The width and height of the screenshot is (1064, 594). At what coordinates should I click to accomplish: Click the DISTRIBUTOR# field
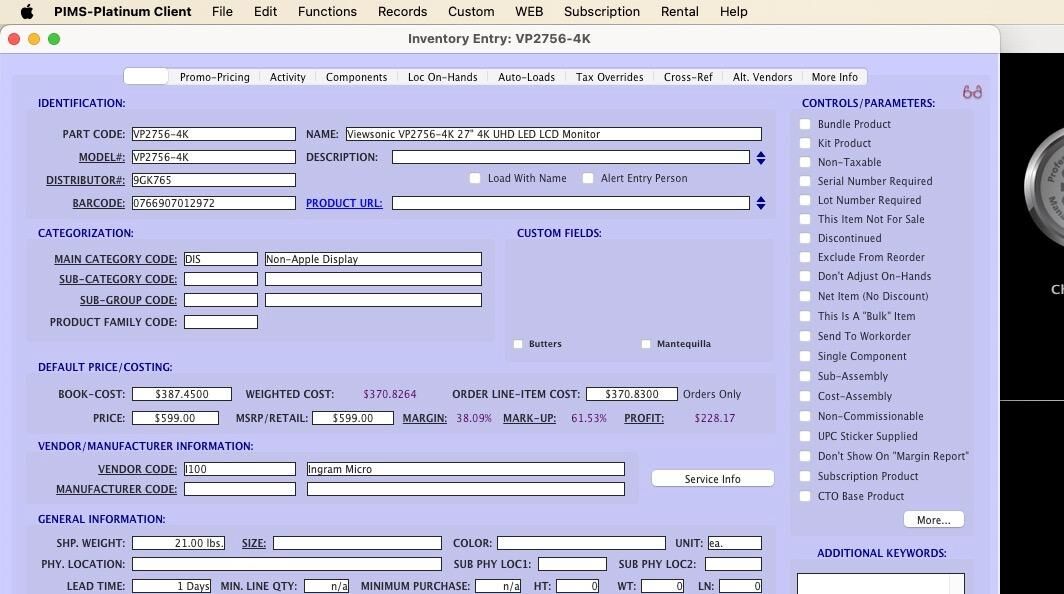tap(214, 180)
